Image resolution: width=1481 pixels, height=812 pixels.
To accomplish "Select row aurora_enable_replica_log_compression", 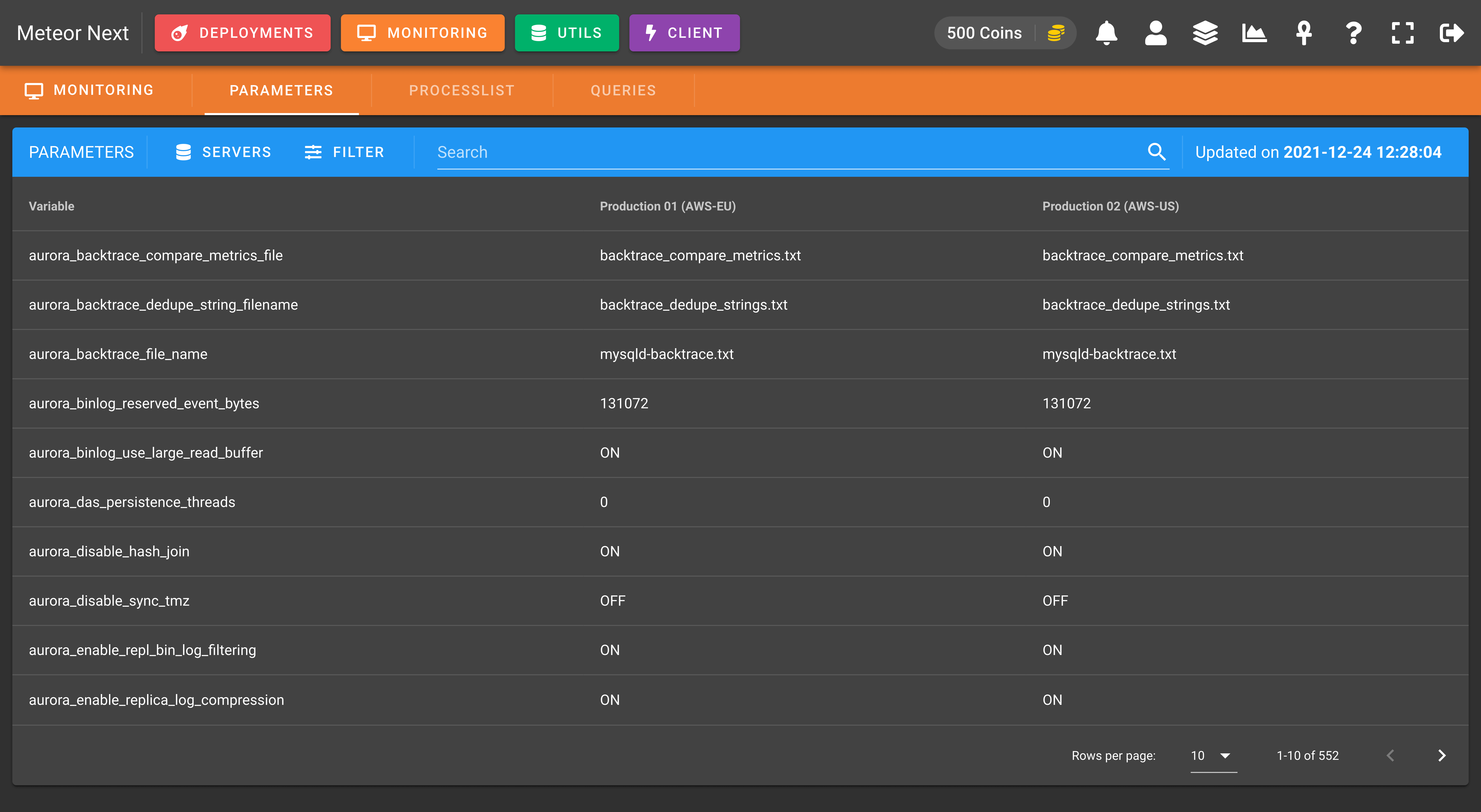I will 740,700.
